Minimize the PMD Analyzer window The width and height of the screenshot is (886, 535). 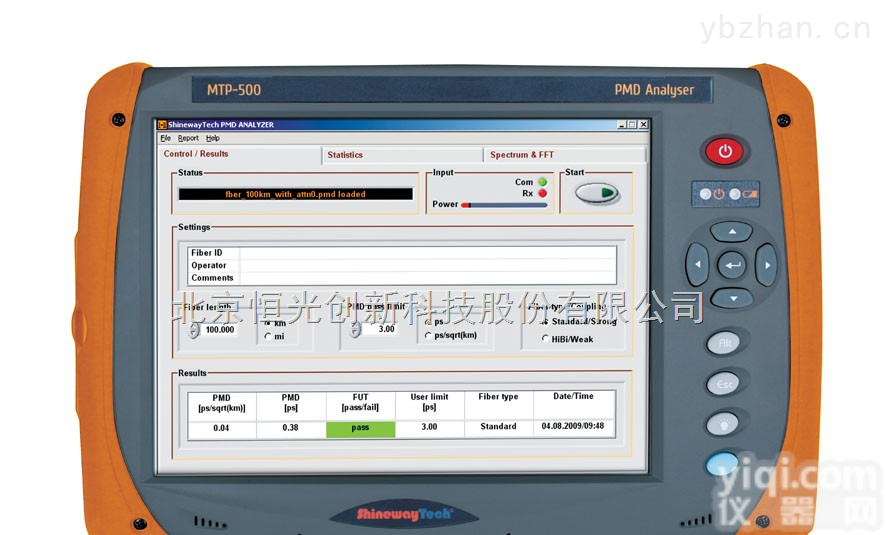click(622, 124)
